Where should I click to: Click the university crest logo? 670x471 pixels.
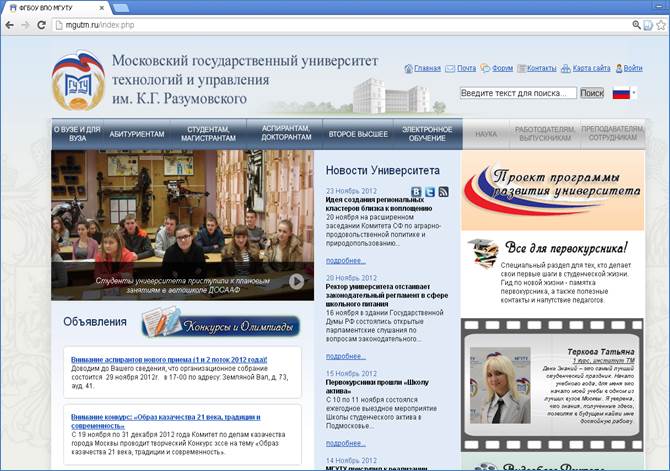coord(78,81)
